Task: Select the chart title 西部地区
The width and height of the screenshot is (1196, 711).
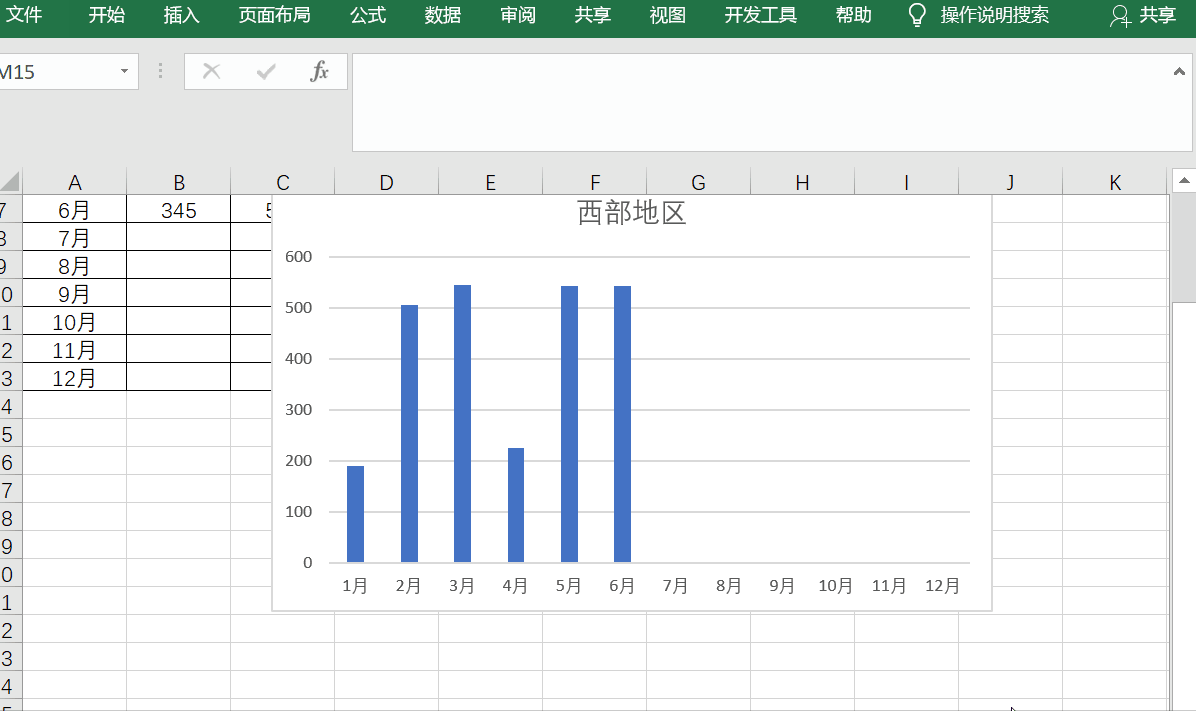Action: tap(631, 213)
